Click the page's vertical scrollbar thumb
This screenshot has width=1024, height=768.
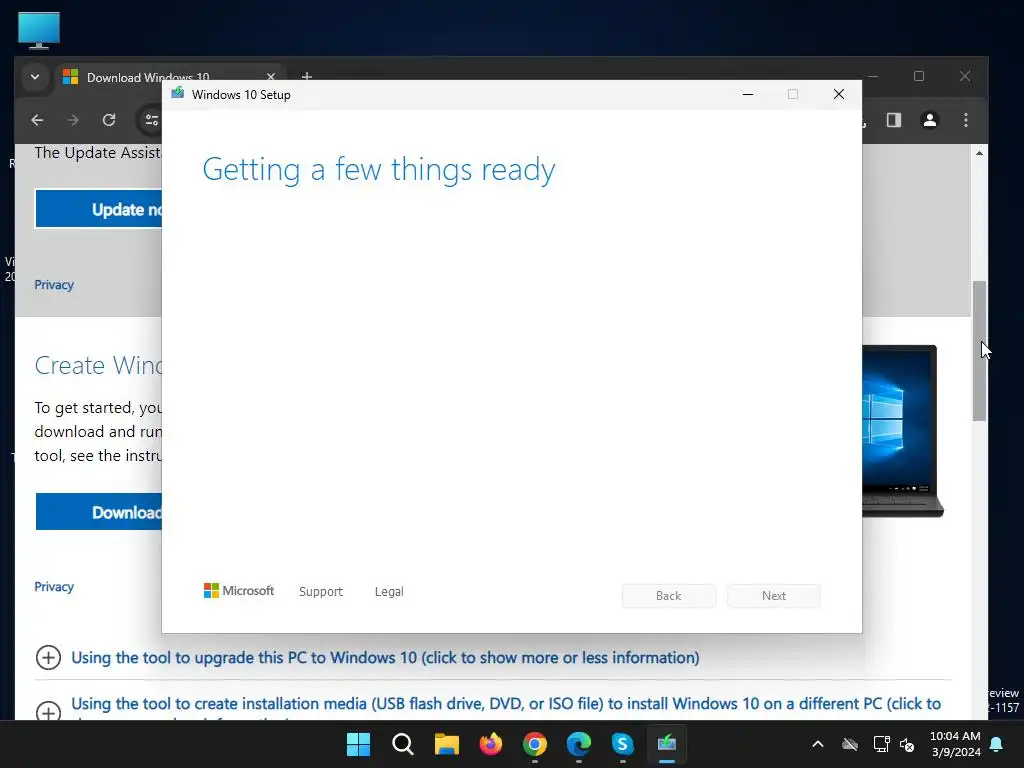point(979,351)
